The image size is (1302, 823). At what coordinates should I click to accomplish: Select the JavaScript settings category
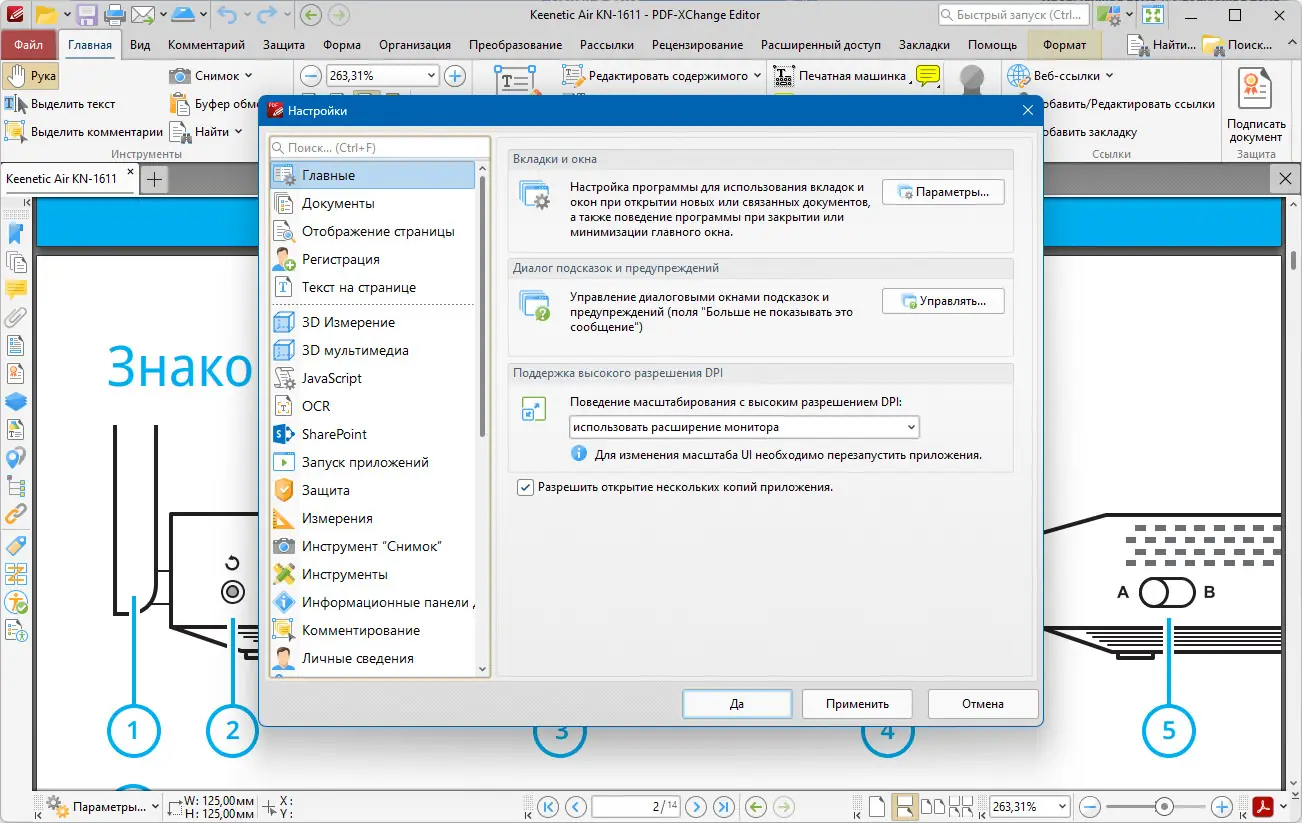tap(372, 378)
